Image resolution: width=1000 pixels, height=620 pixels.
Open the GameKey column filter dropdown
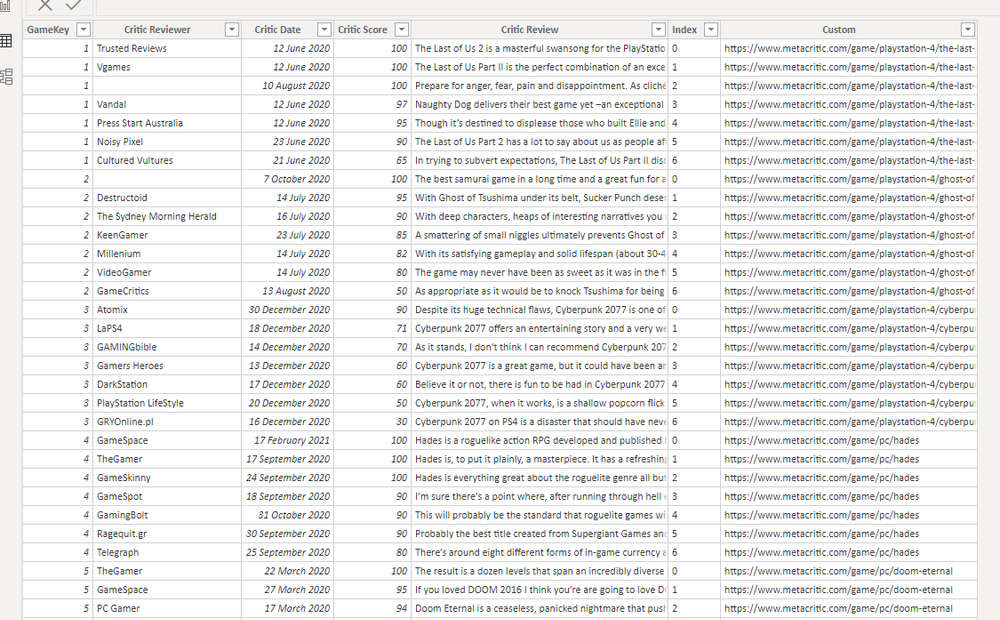coord(84,29)
